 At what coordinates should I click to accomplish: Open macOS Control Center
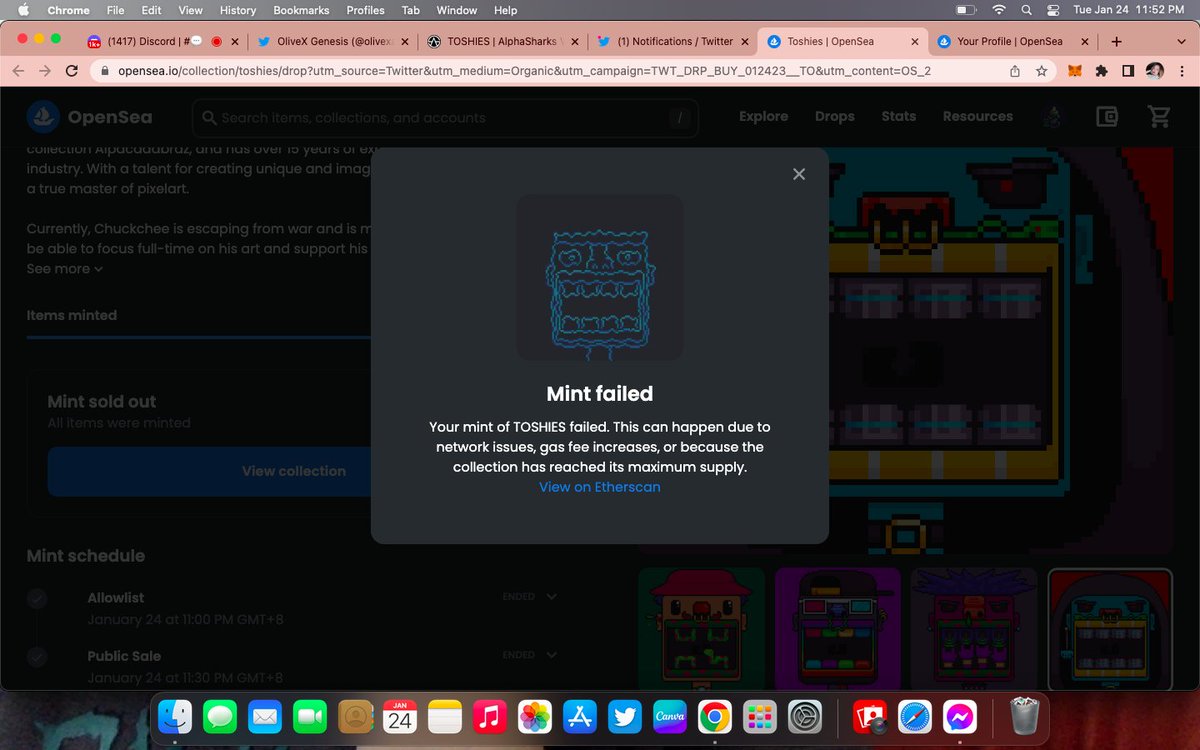[1051, 10]
